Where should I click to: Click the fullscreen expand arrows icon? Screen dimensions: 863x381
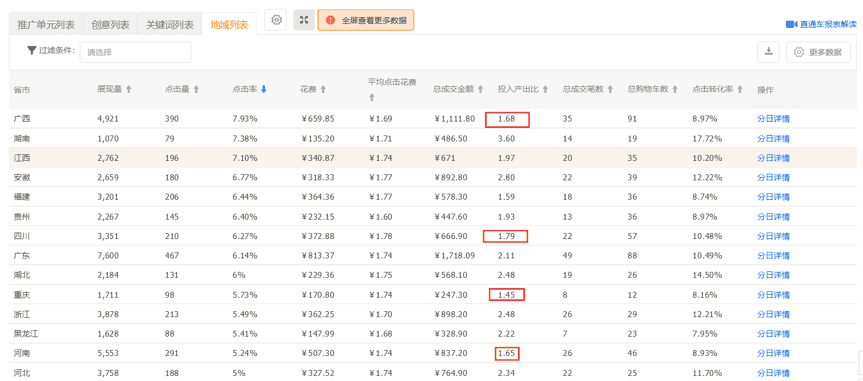[x=304, y=20]
